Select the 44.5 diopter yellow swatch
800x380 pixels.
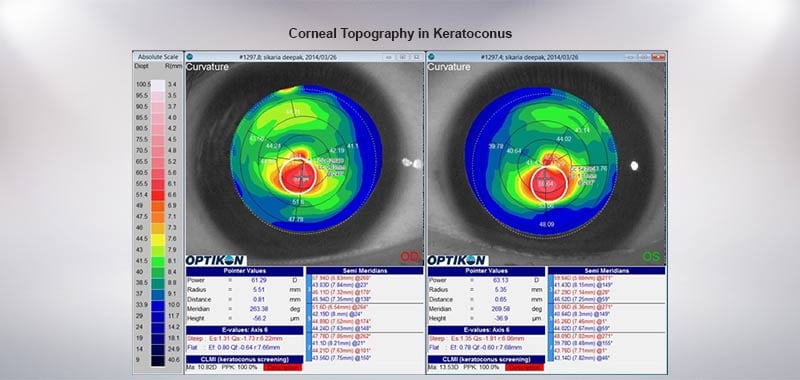tap(158, 239)
